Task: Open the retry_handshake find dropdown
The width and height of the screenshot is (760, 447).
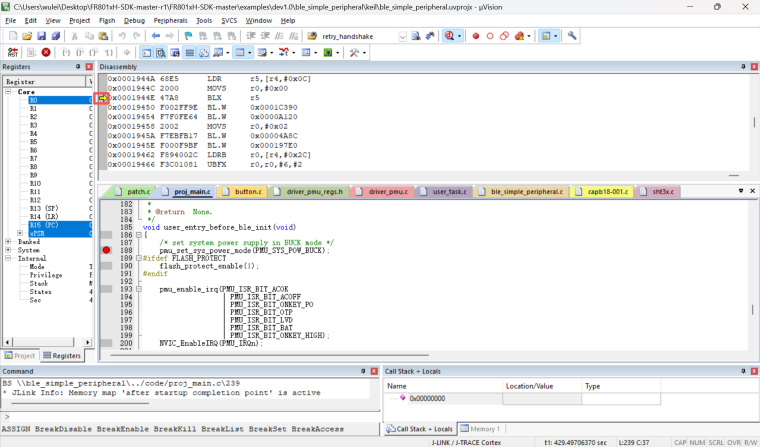Action: click(402, 36)
